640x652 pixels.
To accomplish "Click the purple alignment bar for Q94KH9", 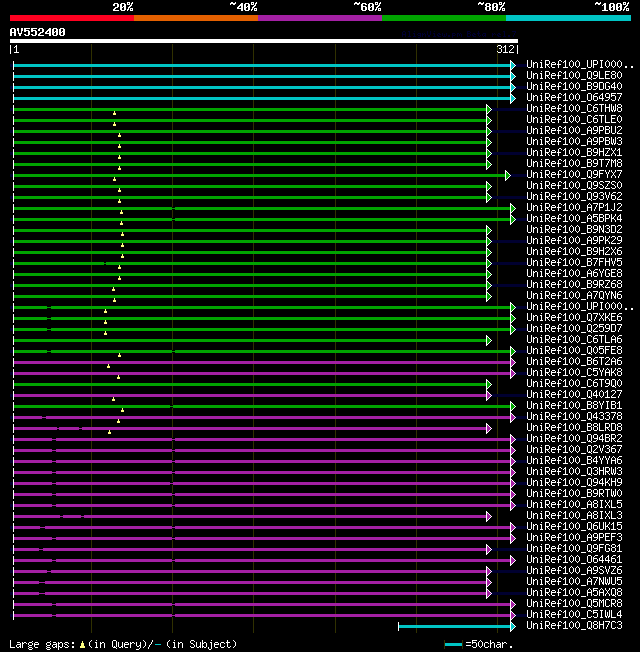I will pyautogui.click(x=262, y=483).
